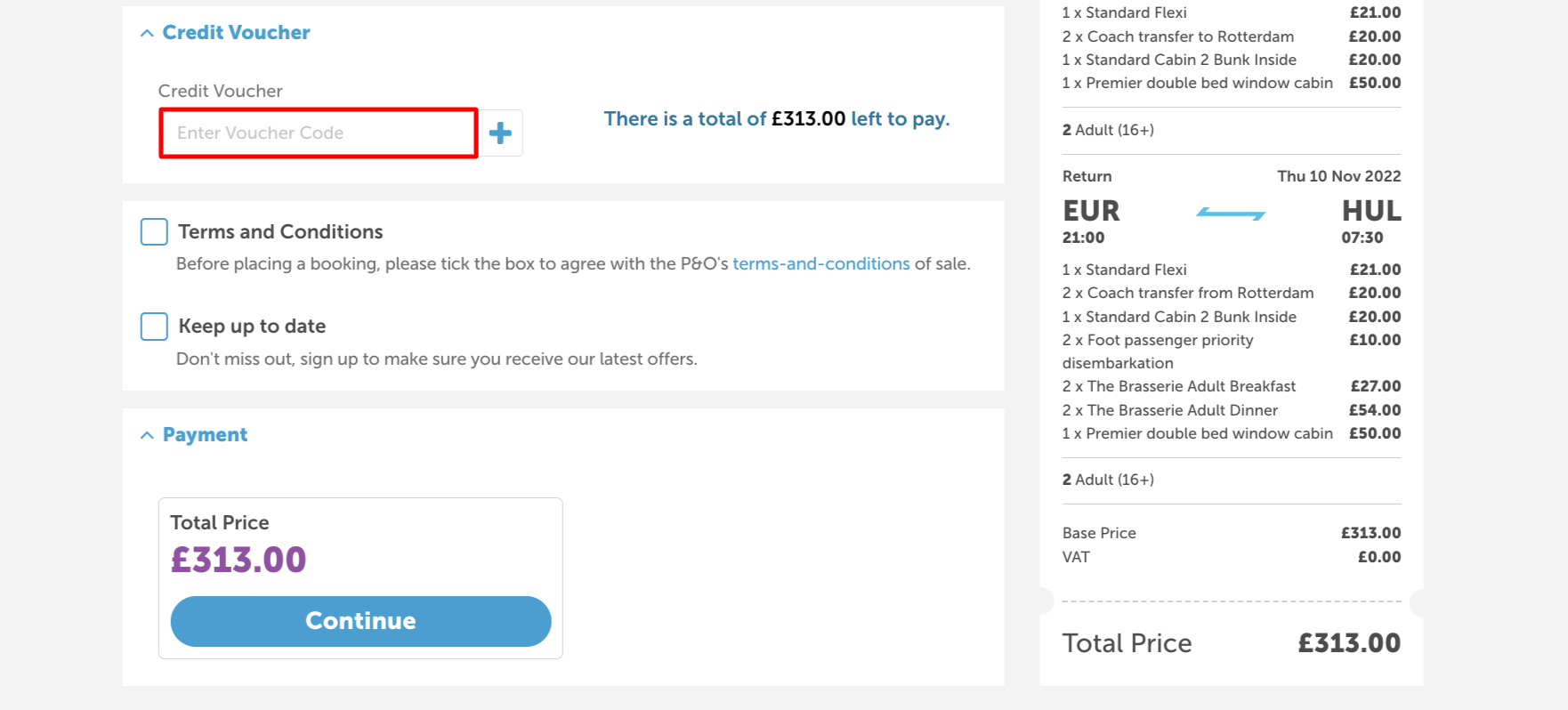Image resolution: width=1568 pixels, height=710 pixels.
Task: Collapse the Credit Voucher section chevron
Action: (x=147, y=32)
